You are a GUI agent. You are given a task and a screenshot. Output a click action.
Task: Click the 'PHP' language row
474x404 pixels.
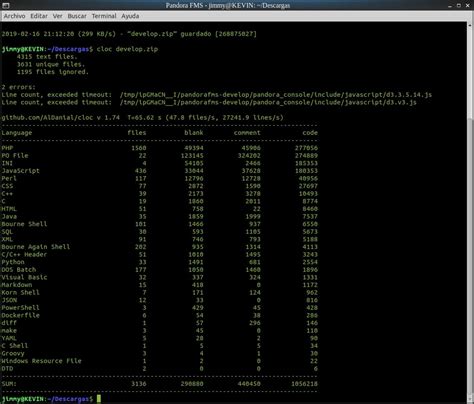click(x=159, y=148)
